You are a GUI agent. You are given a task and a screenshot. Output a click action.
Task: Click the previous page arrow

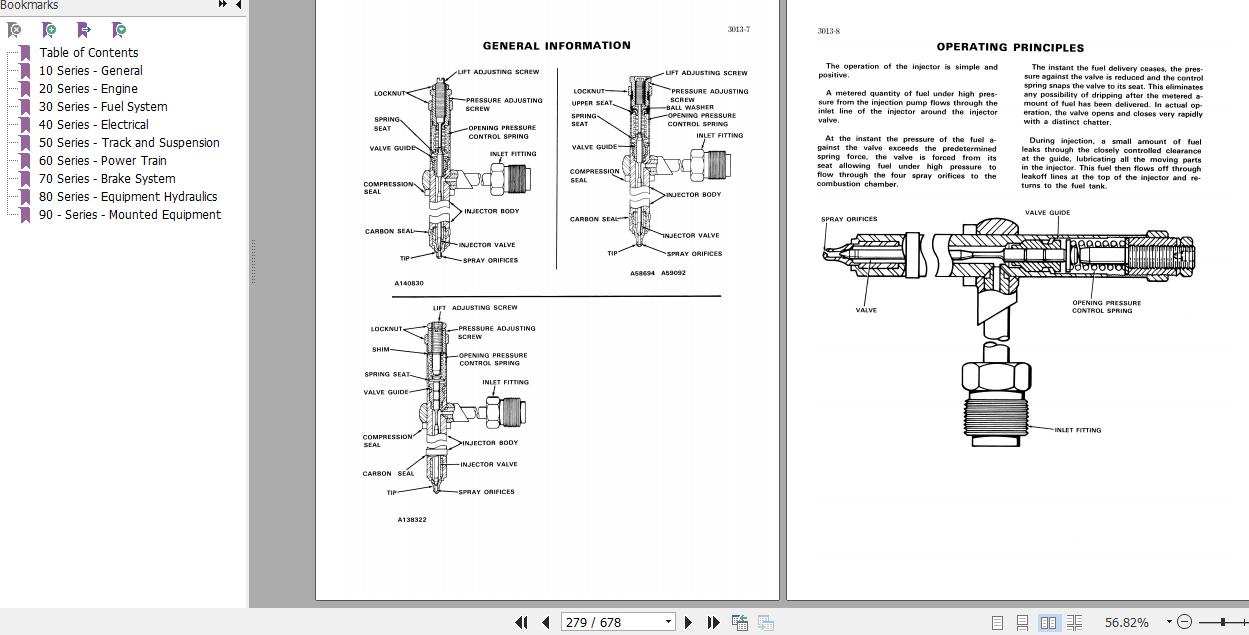[x=546, y=622]
